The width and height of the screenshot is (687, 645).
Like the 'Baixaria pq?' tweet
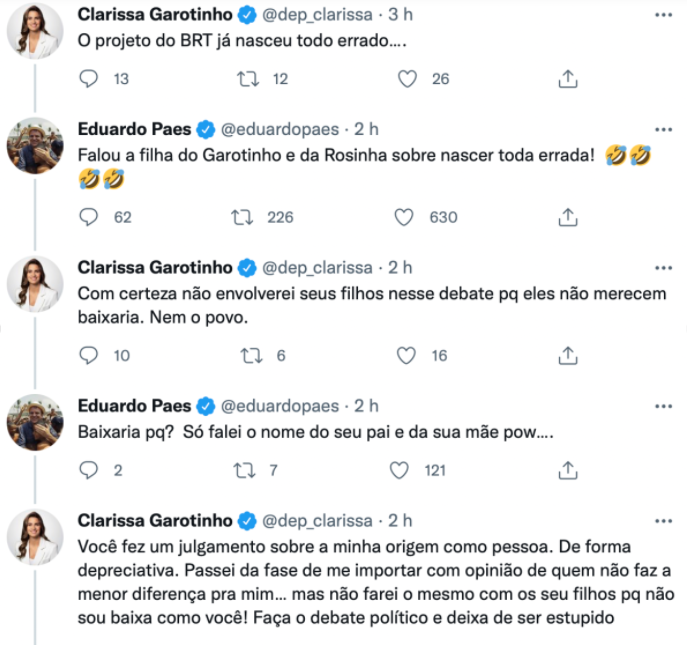click(x=399, y=470)
